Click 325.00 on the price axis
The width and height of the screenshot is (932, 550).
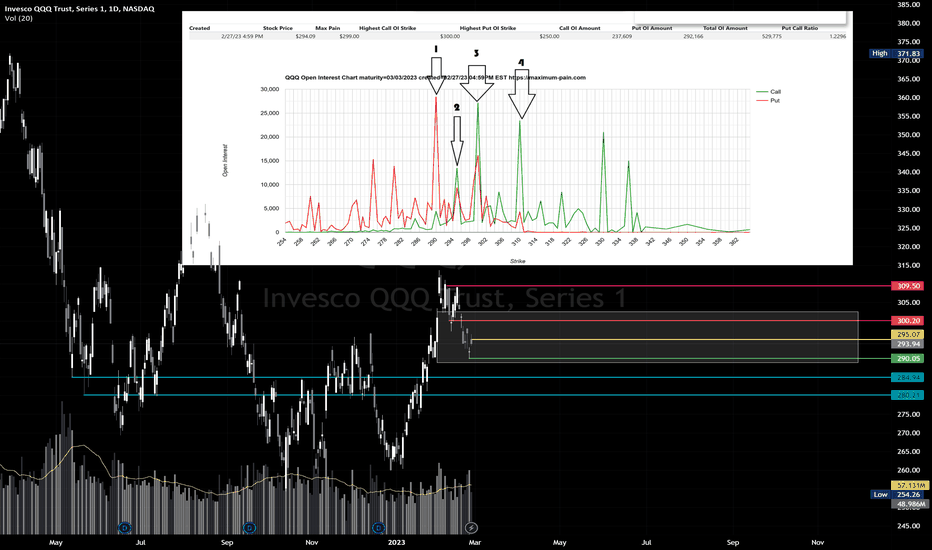click(909, 228)
